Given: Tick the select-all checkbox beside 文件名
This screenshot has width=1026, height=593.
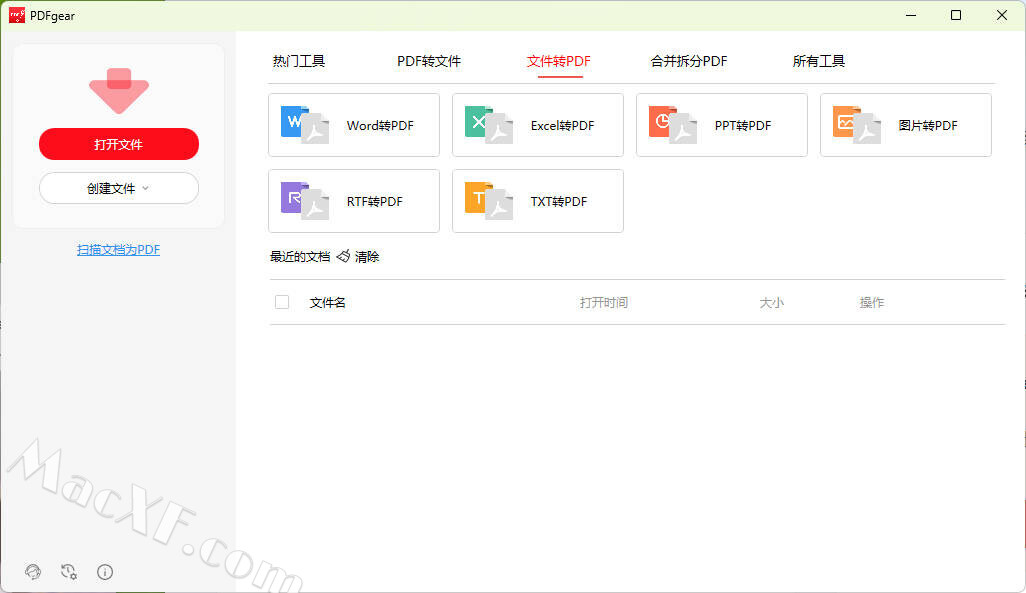Looking at the screenshot, I should [282, 302].
